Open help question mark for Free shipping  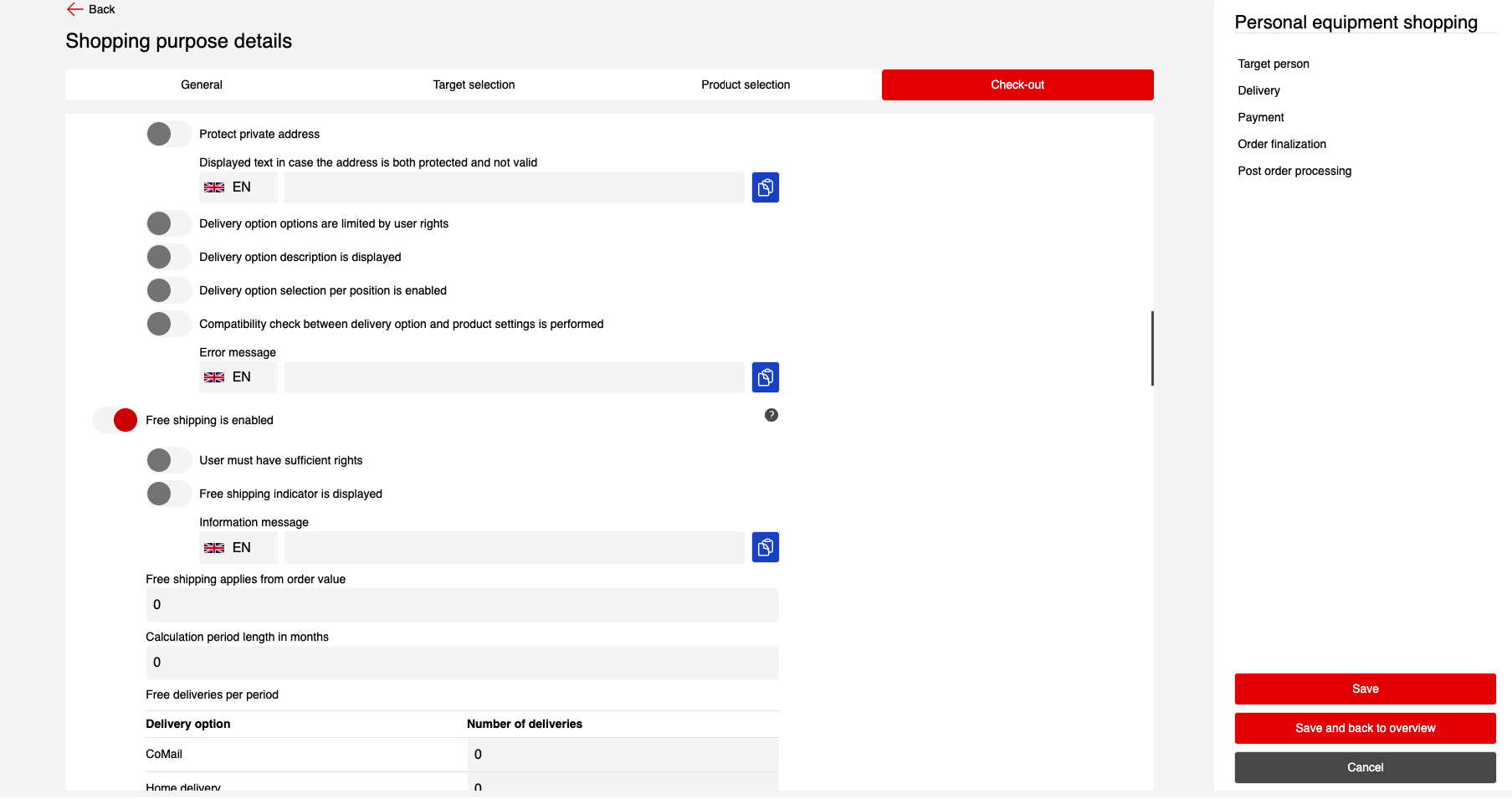tap(771, 415)
